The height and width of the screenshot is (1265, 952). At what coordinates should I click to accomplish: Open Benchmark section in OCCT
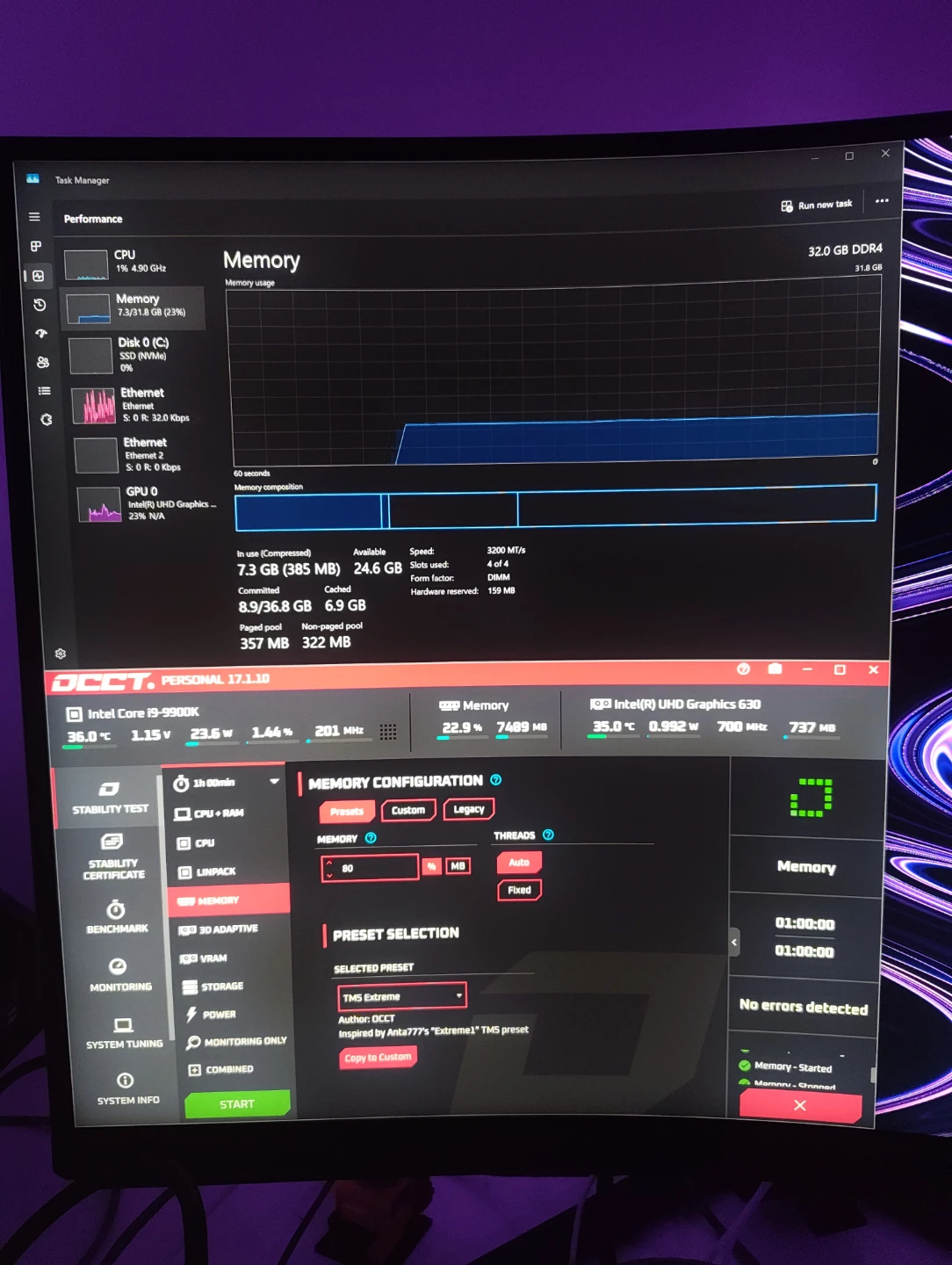(117, 916)
